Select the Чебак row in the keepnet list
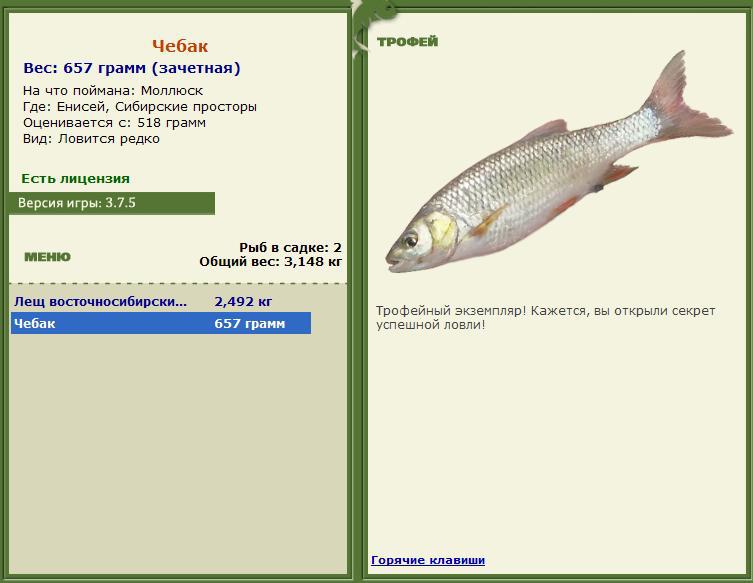Image resolution: width=753 pixels, height=583 pixels. pos(161,323)
